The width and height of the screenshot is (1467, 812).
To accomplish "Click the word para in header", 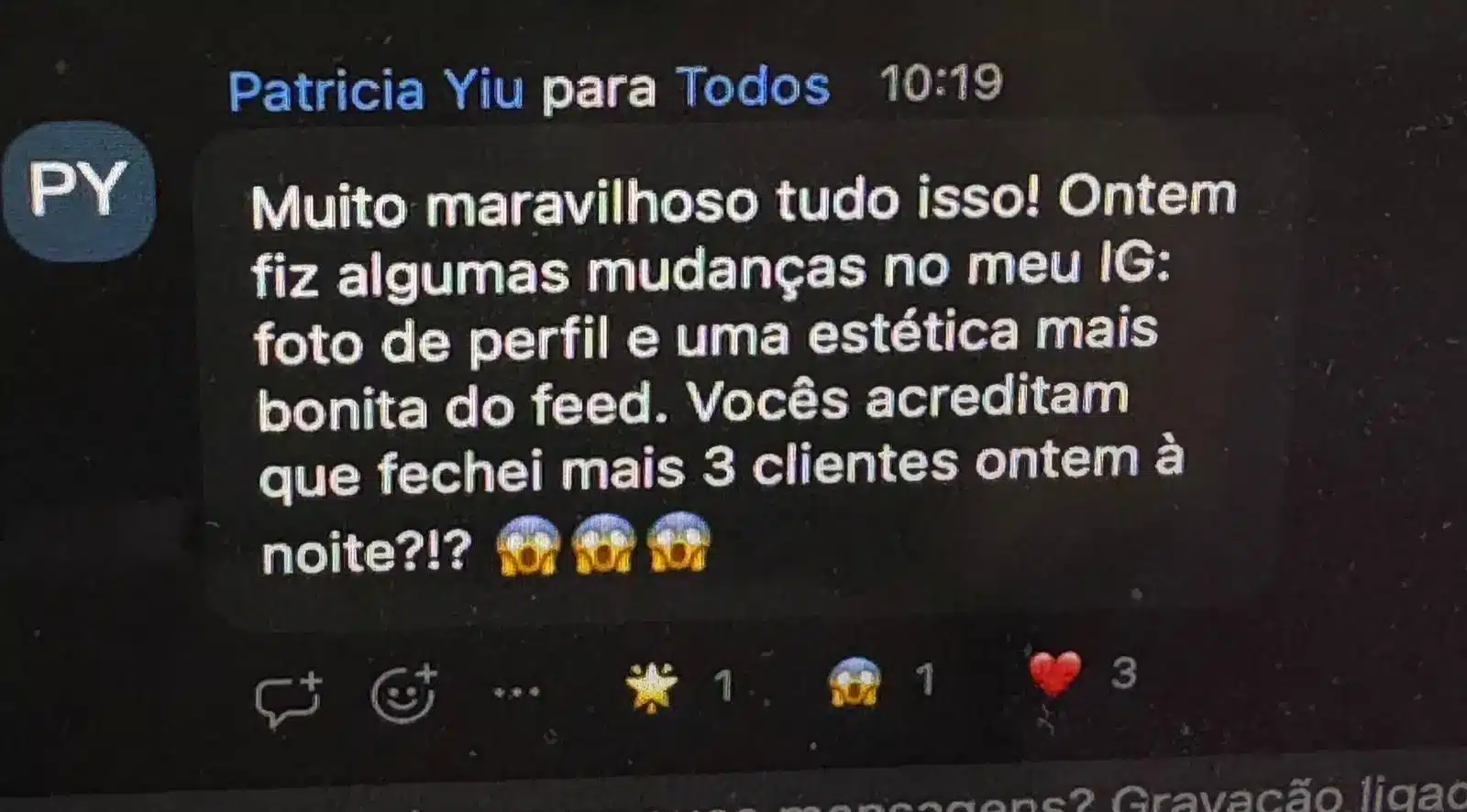I will coord(599,89).
